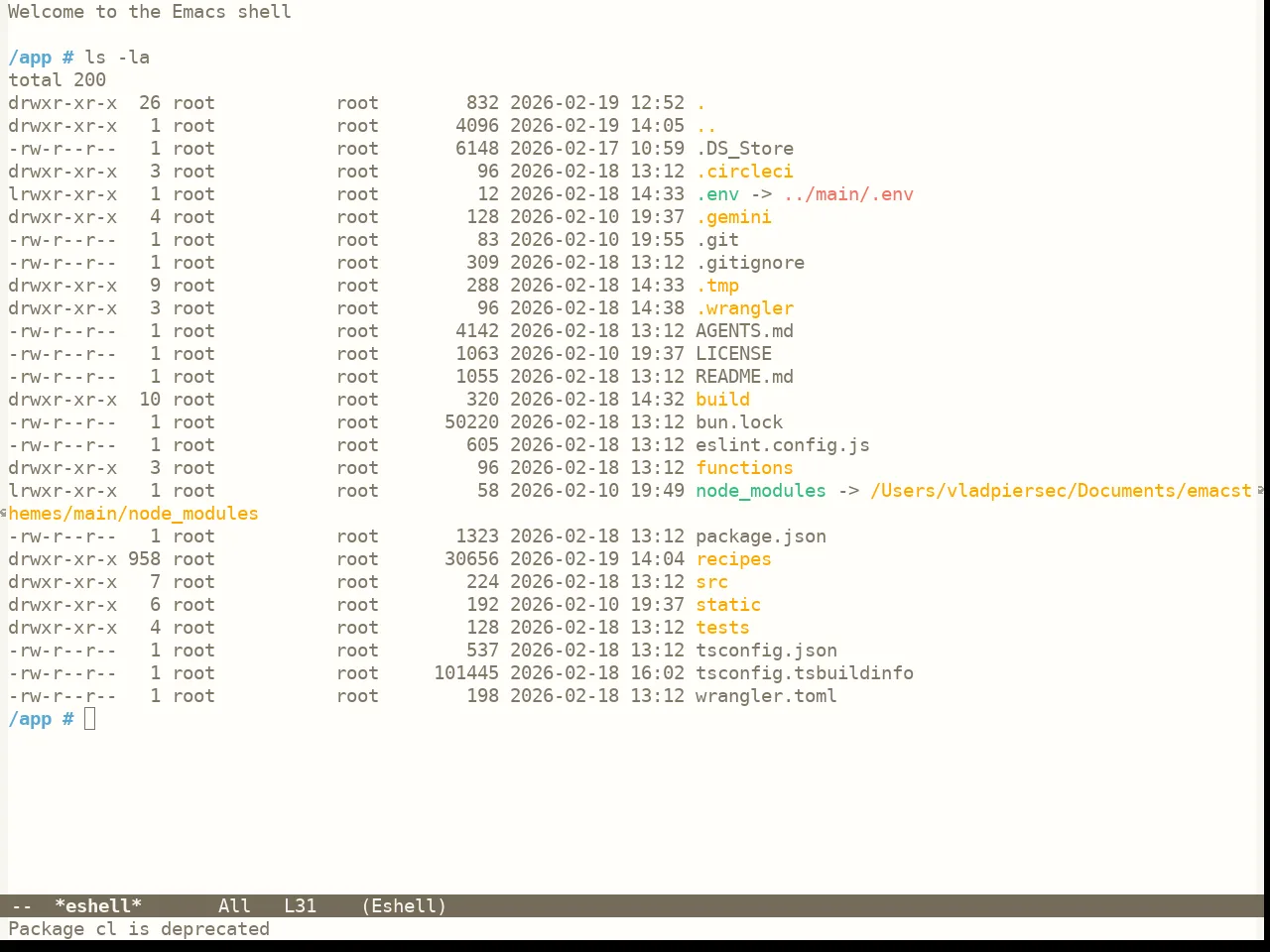Click the *eshell* buffer name in mode line

click(x=98, y=905)
